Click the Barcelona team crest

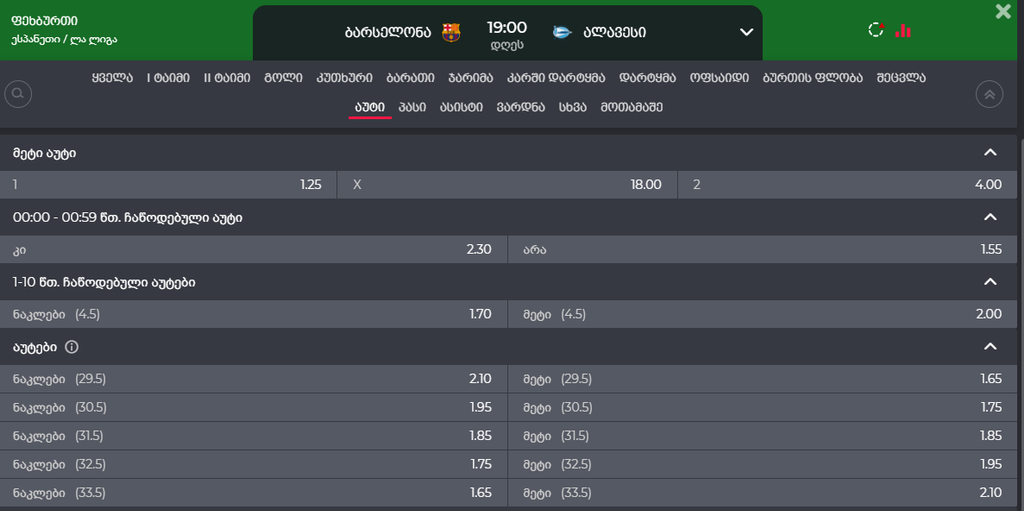tap(451, 32)
